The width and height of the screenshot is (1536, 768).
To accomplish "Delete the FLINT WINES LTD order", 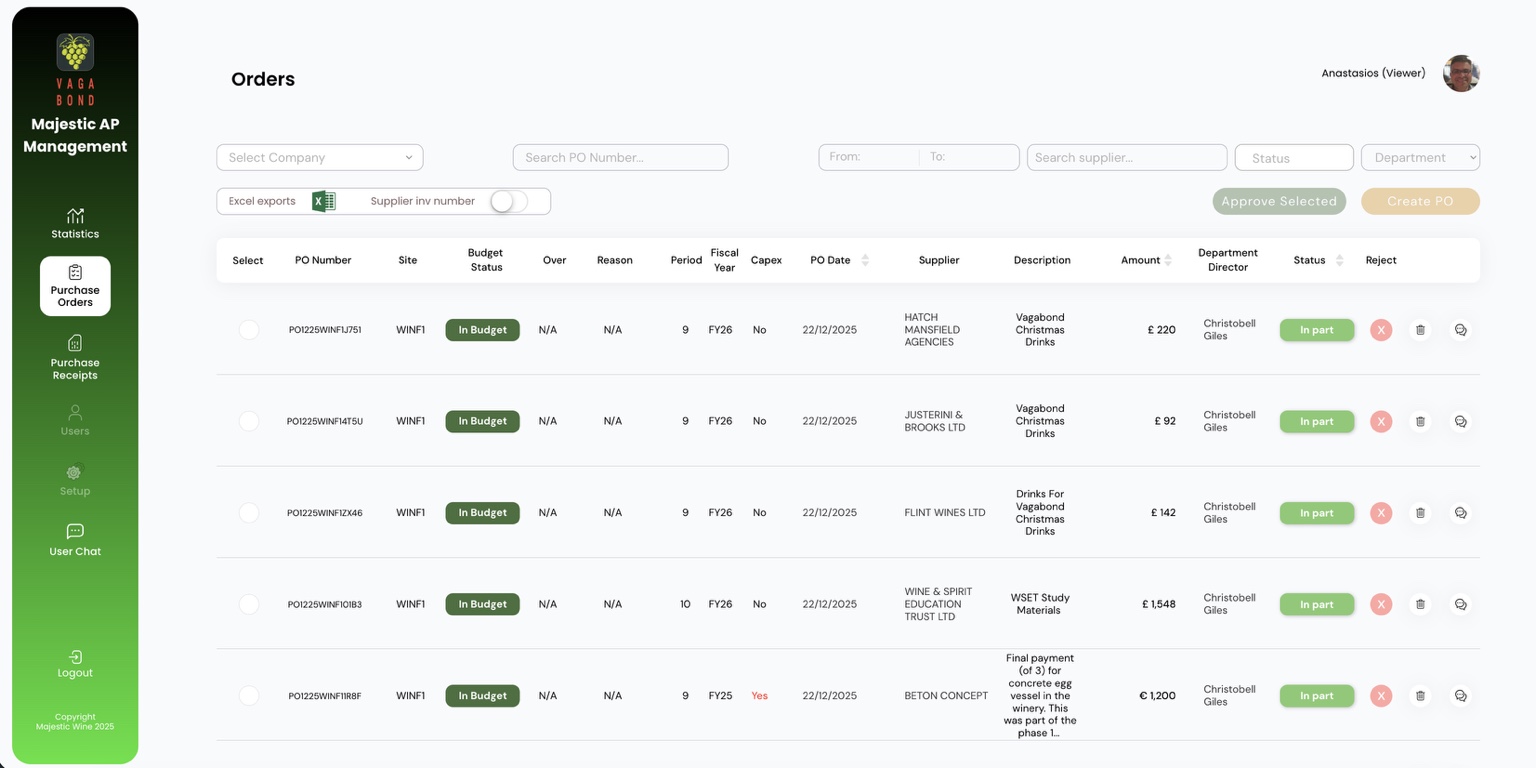I will (1420, 513).
